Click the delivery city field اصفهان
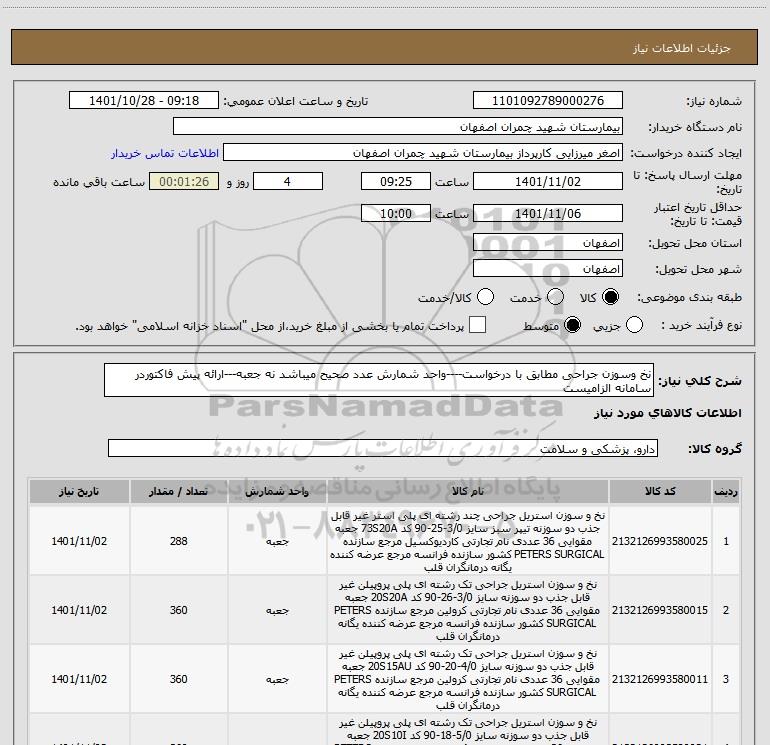The height and width of the screenshot is (745, 770). click(548, 269)
